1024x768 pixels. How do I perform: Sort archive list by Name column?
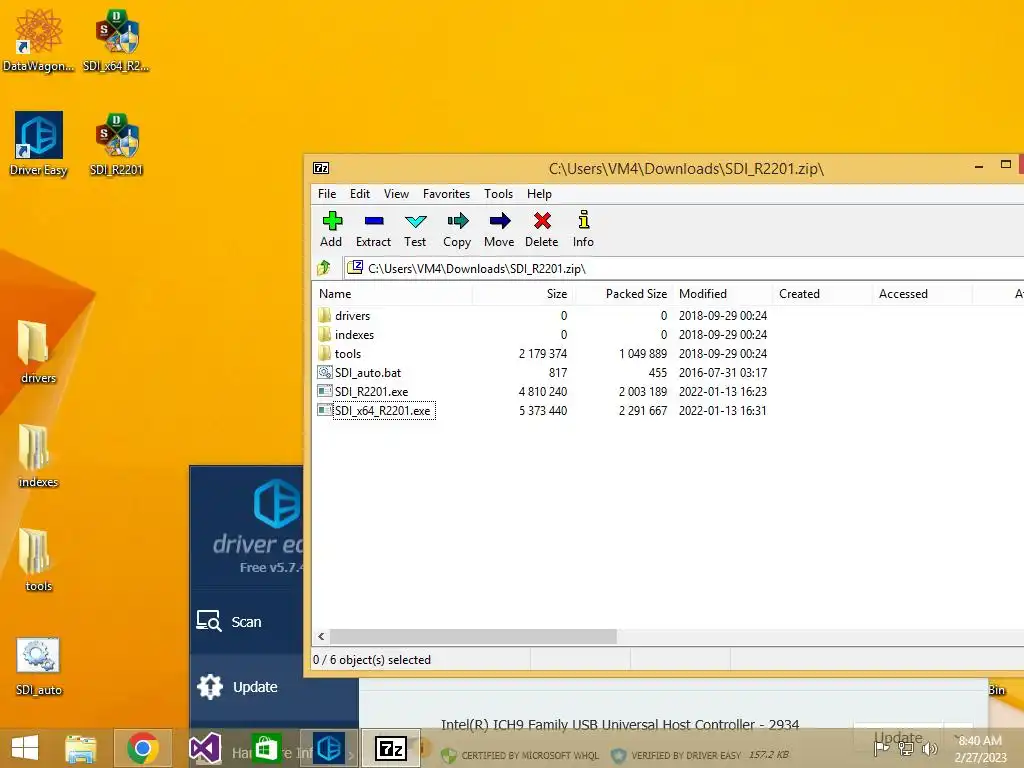pos(393,294)
